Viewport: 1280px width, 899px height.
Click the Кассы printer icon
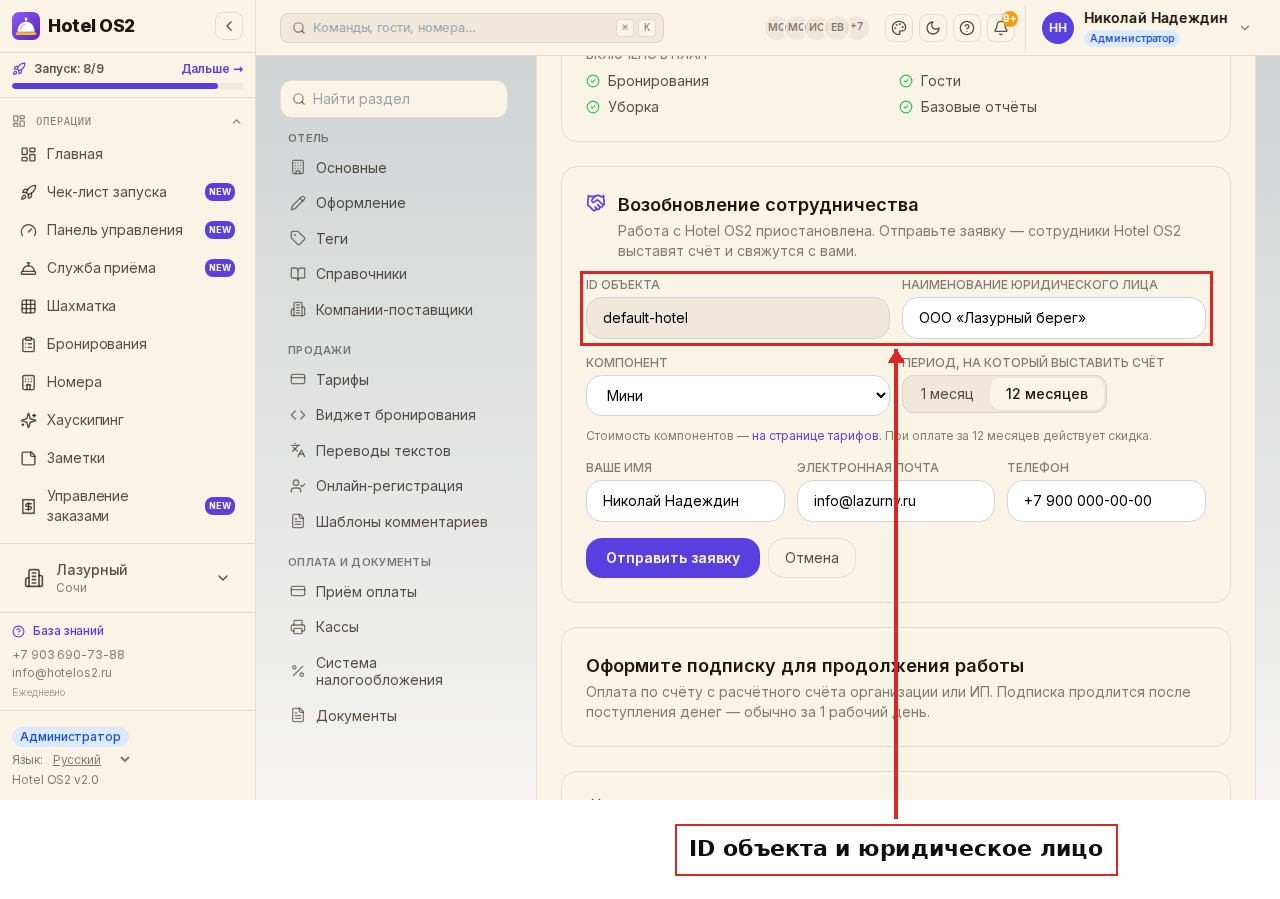298,627
